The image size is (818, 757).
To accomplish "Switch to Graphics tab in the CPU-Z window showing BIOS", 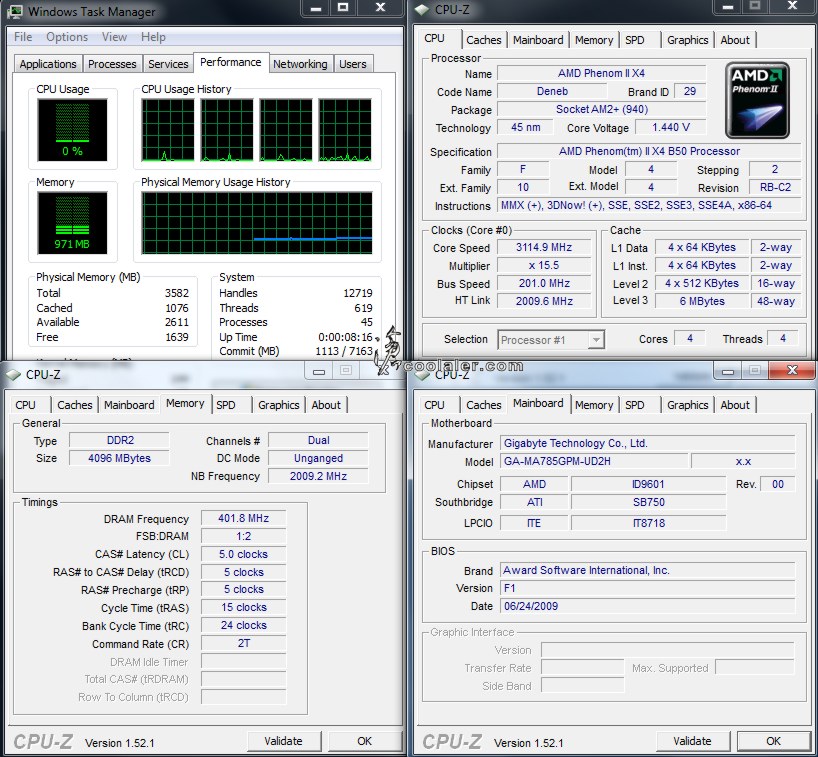I will (x=688, y=405).
